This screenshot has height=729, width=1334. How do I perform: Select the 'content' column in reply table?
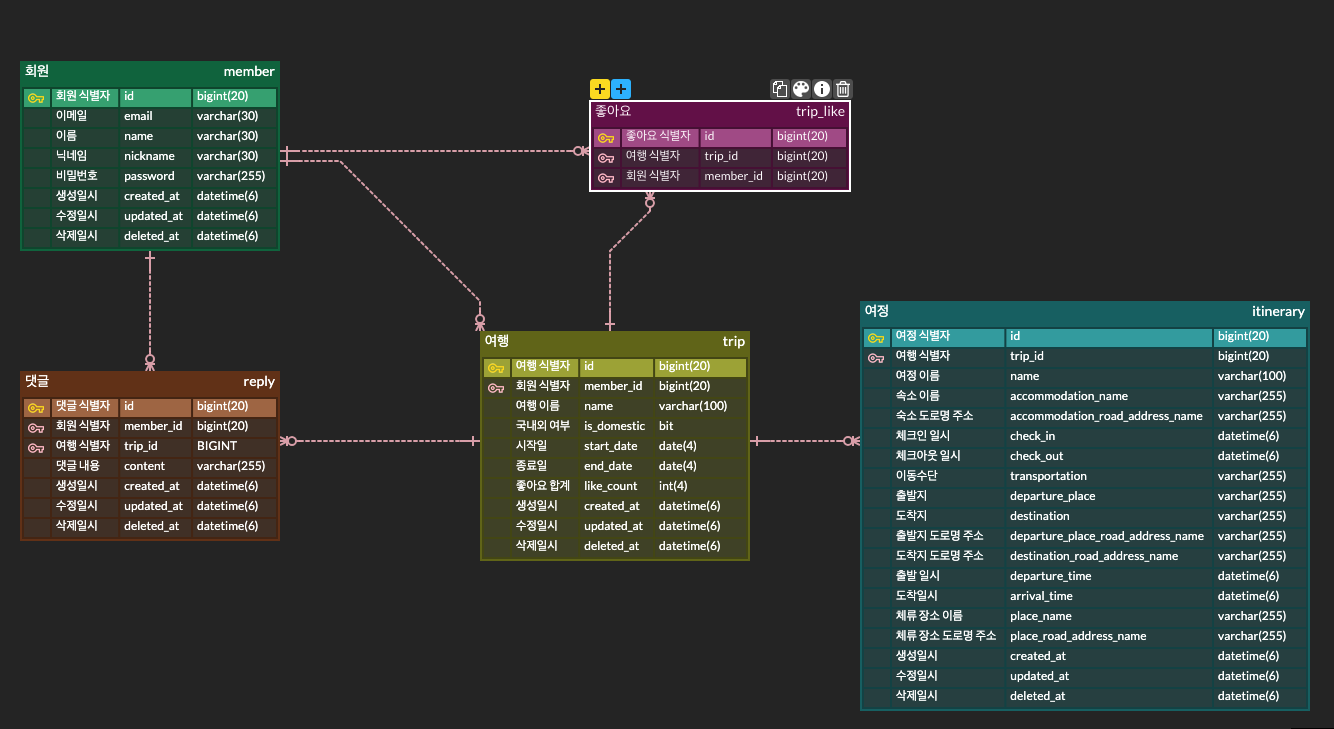(144, 466)
